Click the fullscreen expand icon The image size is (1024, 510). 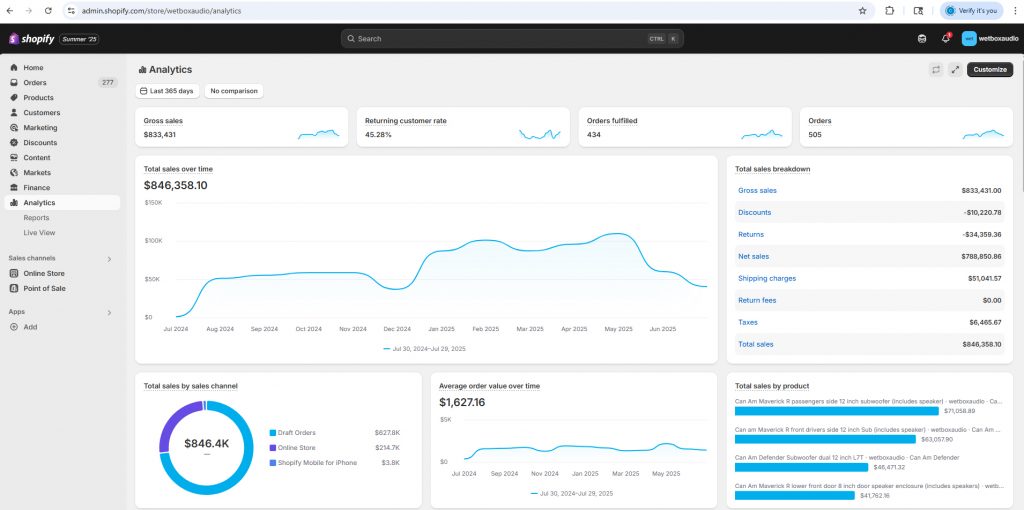955,70
